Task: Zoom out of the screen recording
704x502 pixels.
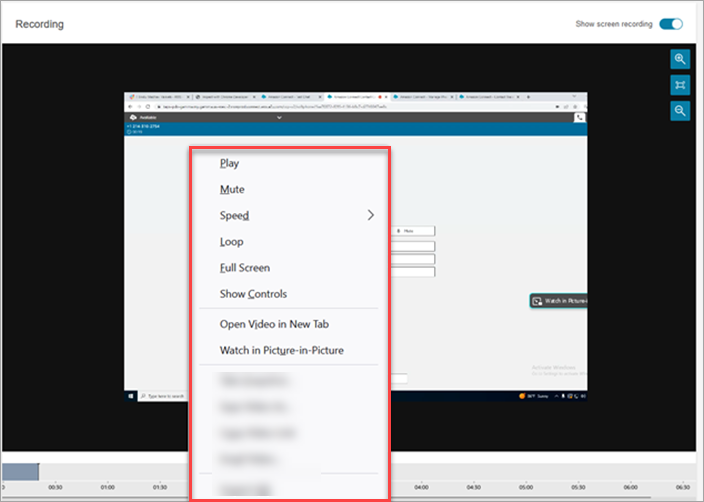Action: coord(680,111)
